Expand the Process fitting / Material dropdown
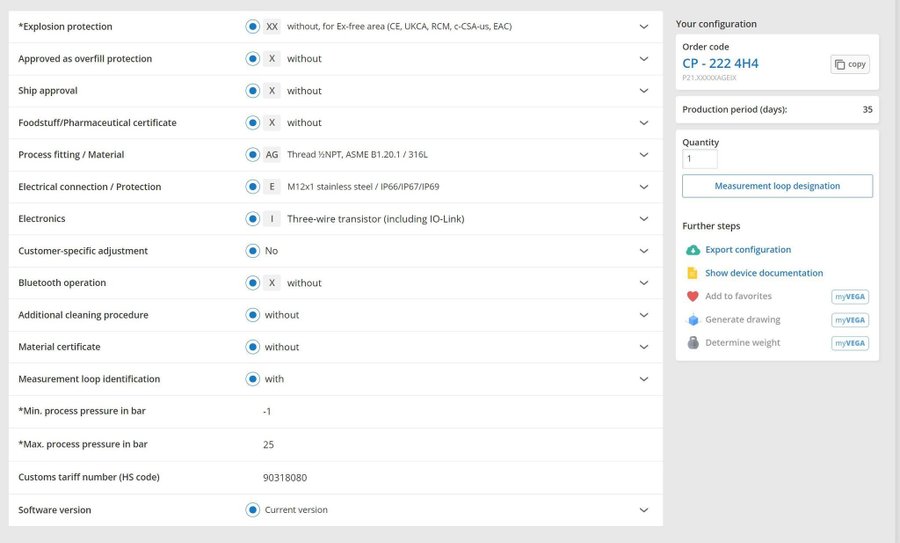Viewport: 900px width, 543px height. pos(644,155)
